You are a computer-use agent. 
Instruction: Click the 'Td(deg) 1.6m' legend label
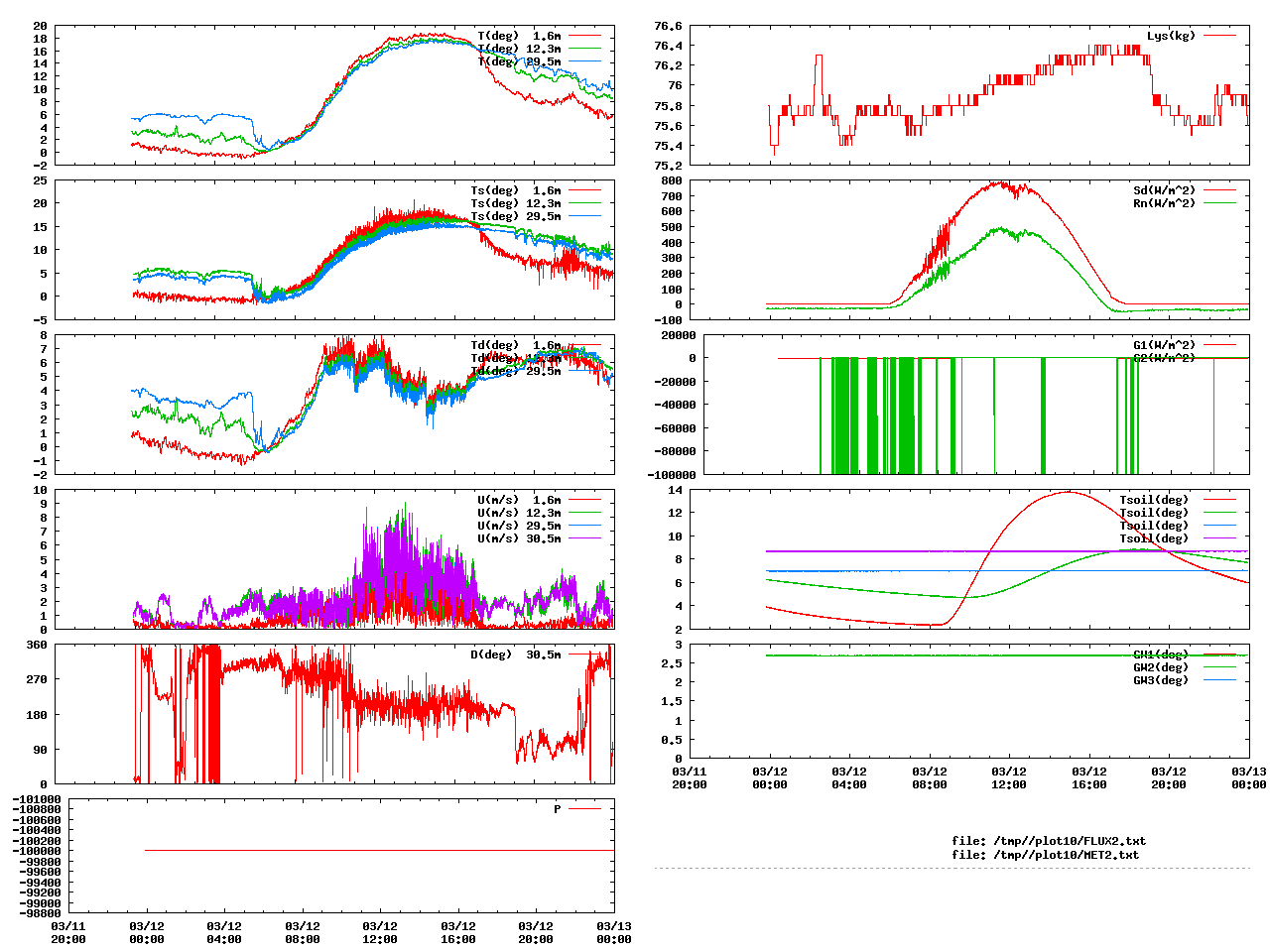[515, 345]
